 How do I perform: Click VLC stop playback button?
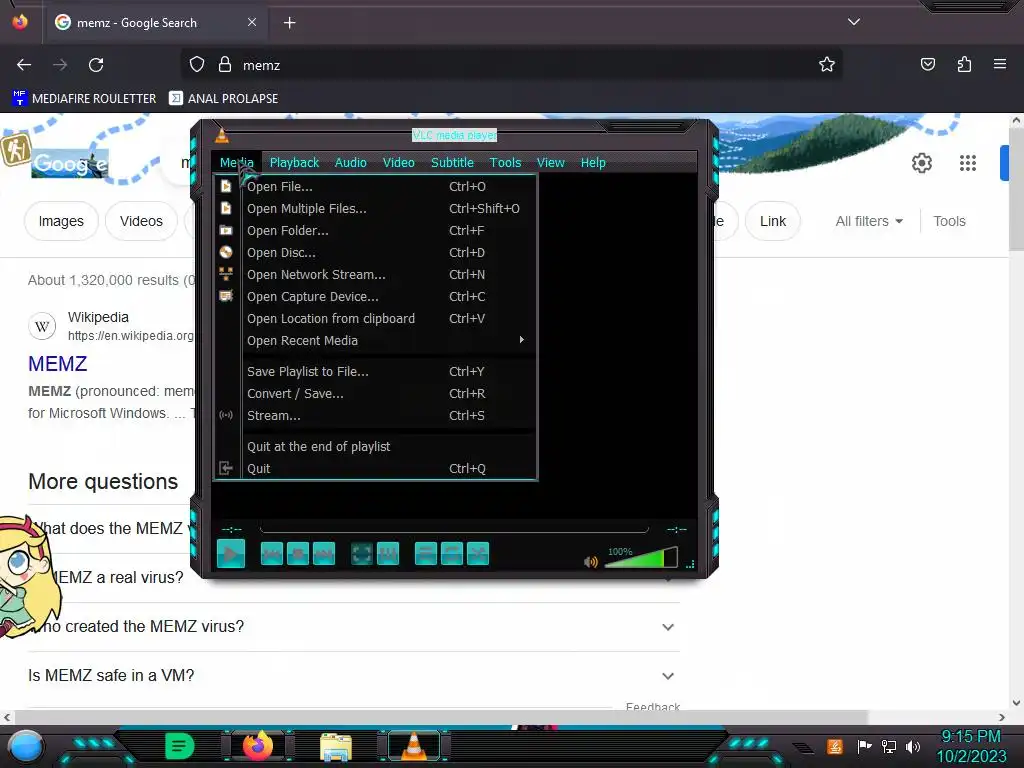pos(298,554)
